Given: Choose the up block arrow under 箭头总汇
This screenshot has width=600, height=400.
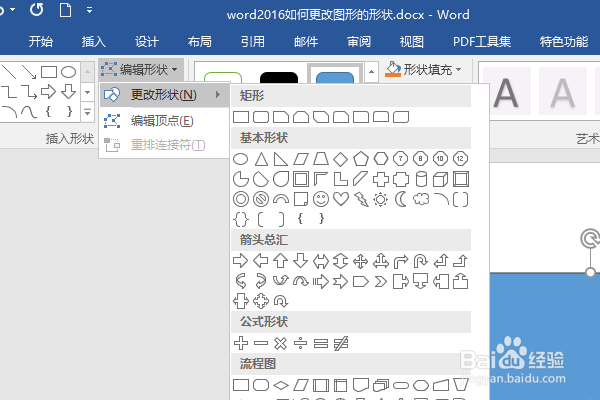Looking at the screenshot, I should point(280,261).
